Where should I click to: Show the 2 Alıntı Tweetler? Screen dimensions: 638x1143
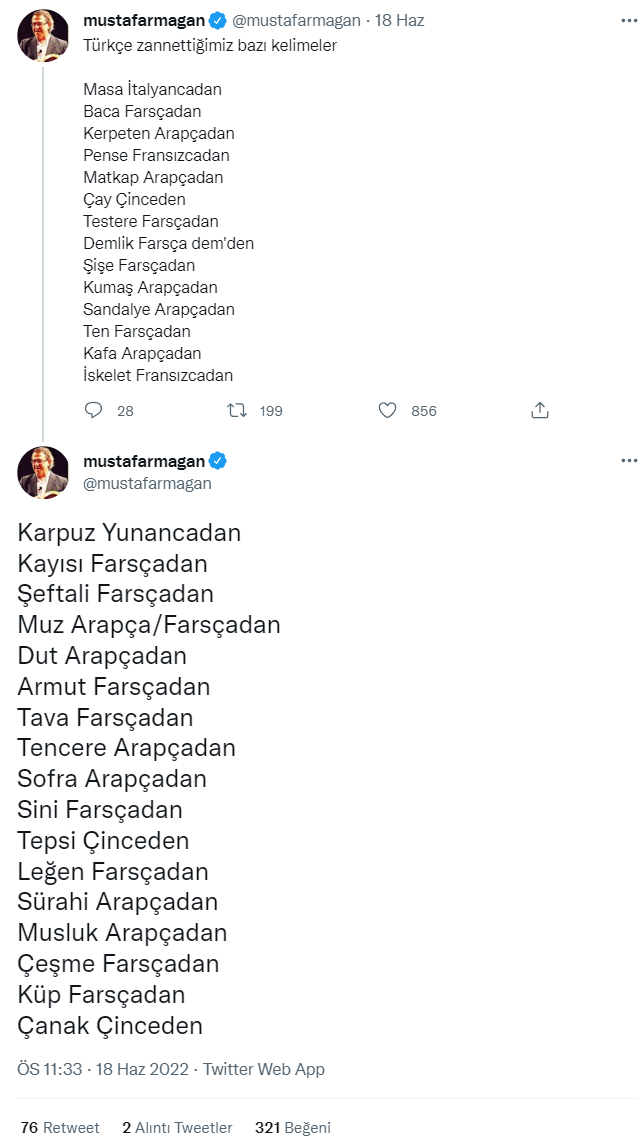(x=177, y=1127)
